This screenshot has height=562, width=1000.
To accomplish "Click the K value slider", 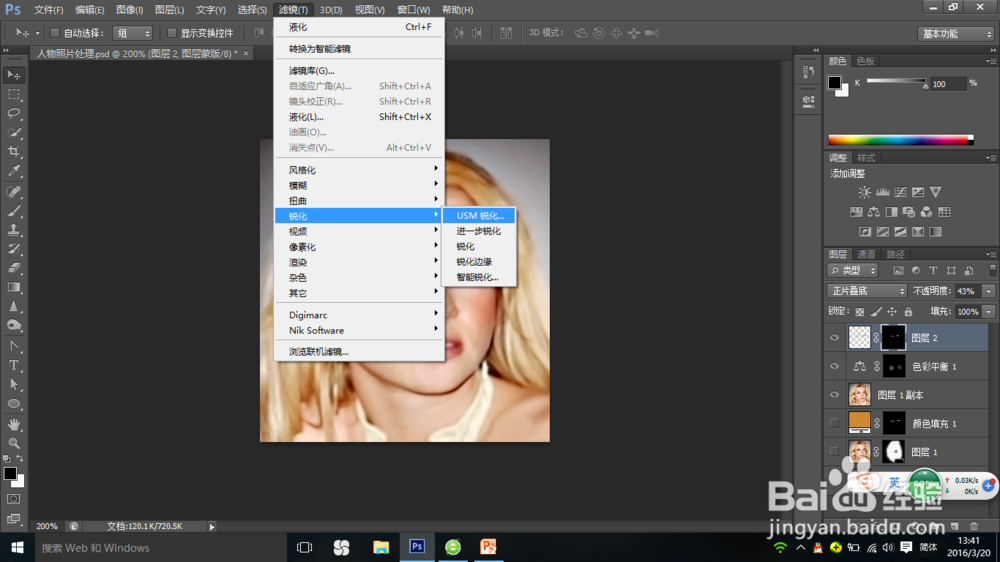I will click(896, 82).
